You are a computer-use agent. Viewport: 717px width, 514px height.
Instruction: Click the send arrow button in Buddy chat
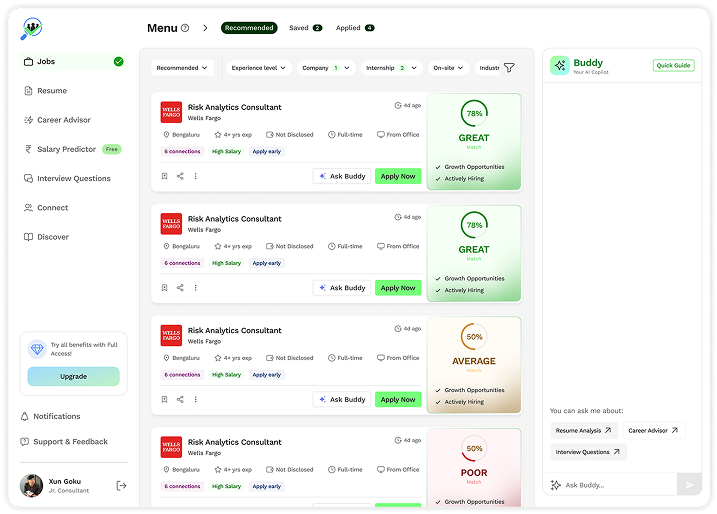coord(690,485)
